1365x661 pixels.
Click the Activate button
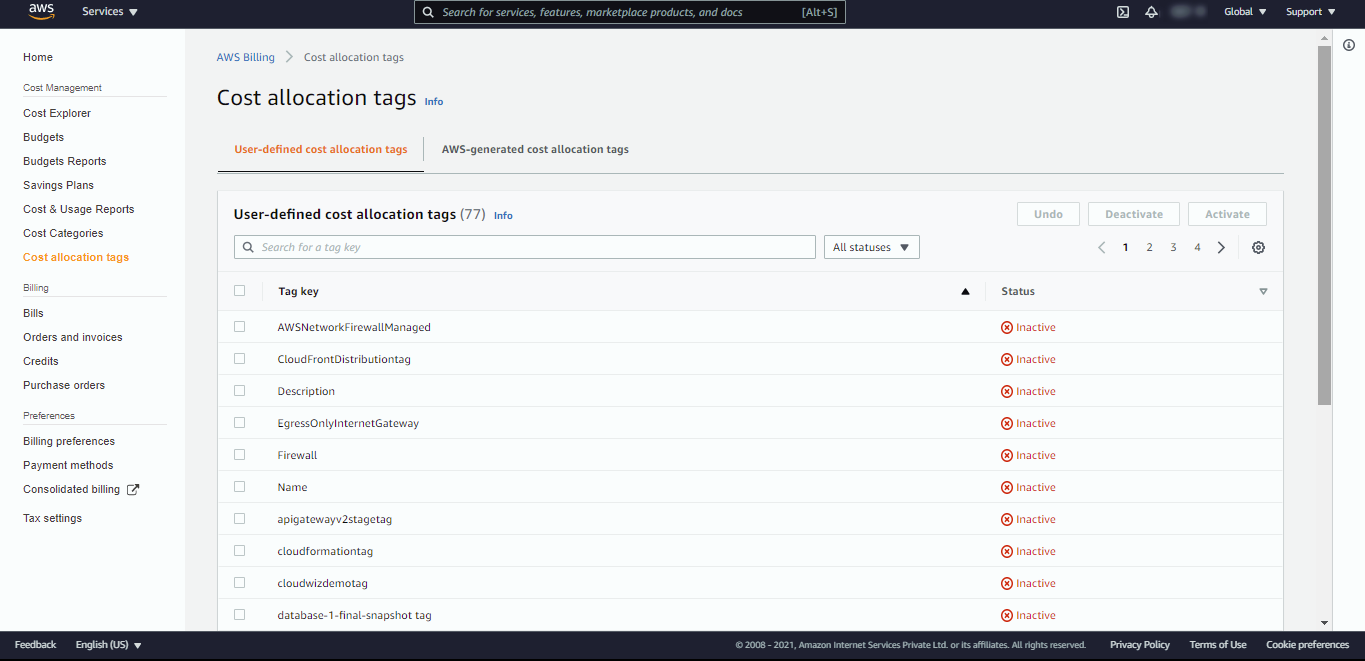point(1227,214)
